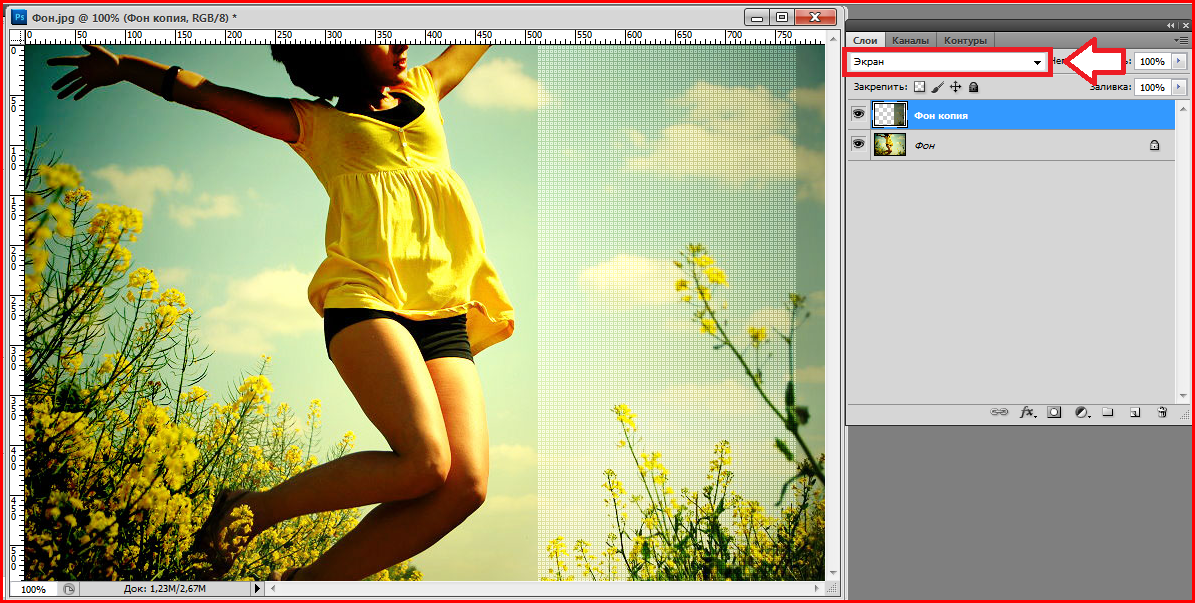Screen dimensions: 1195x603
Task: Open the 'Заливка' fill slider arrow
Action: (1181, 88)
